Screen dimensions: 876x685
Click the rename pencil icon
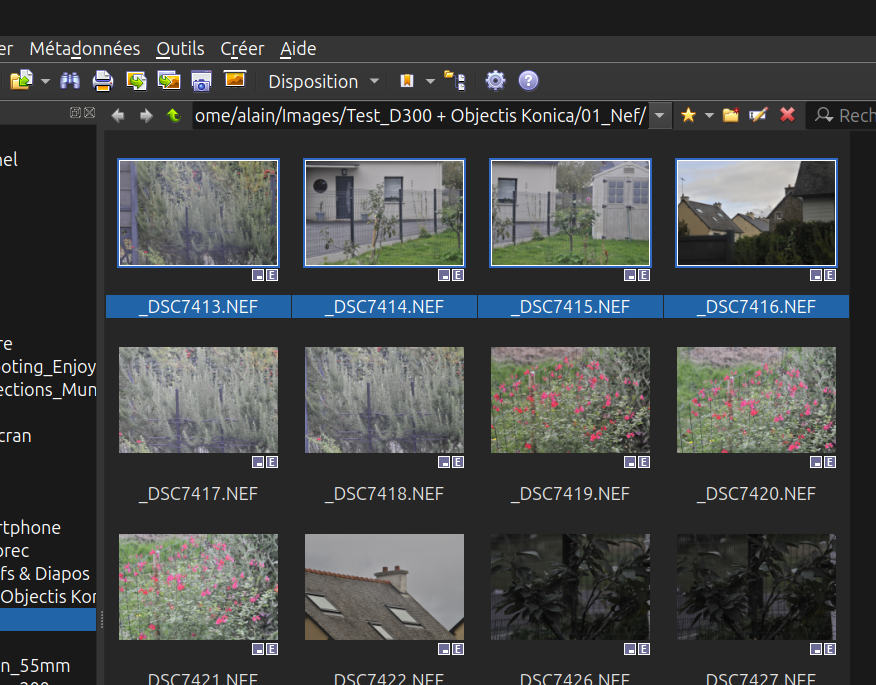tap(758, 115)
